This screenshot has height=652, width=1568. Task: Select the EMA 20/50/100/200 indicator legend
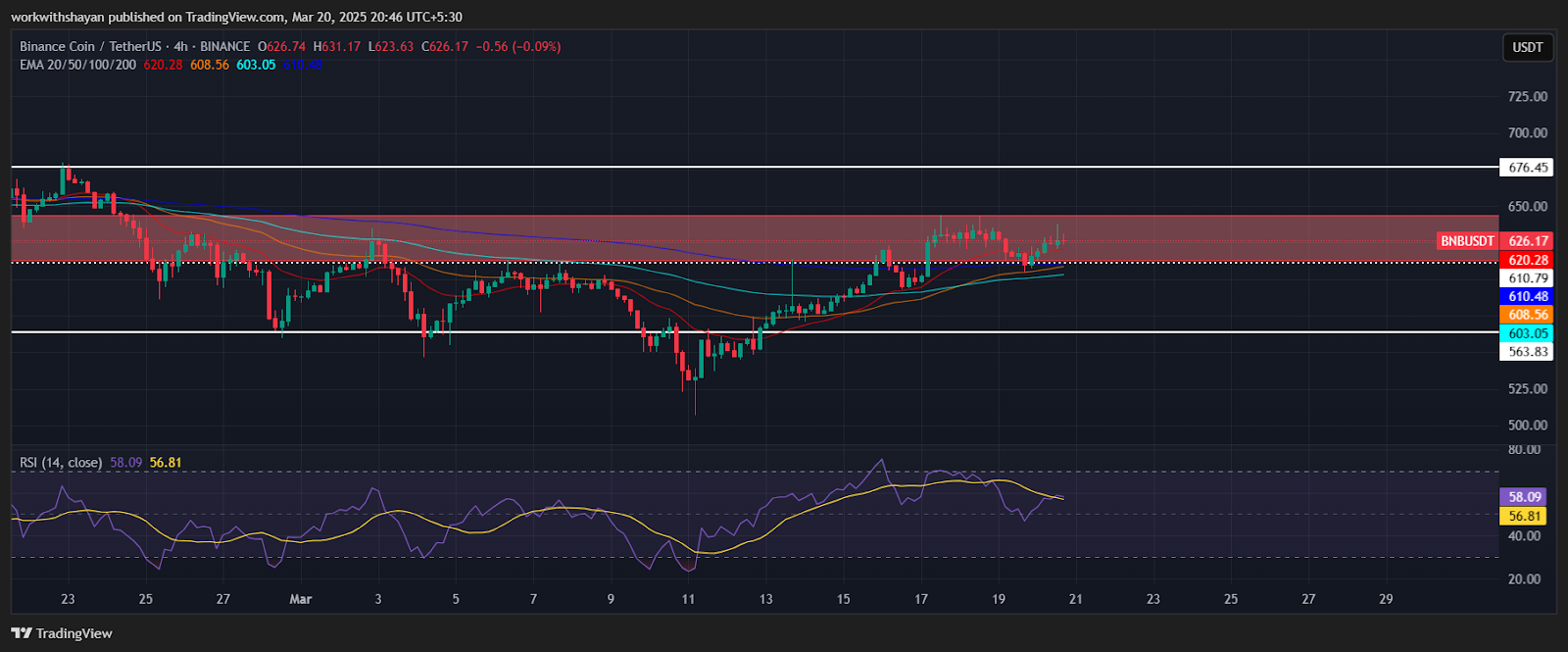(78, 65)
